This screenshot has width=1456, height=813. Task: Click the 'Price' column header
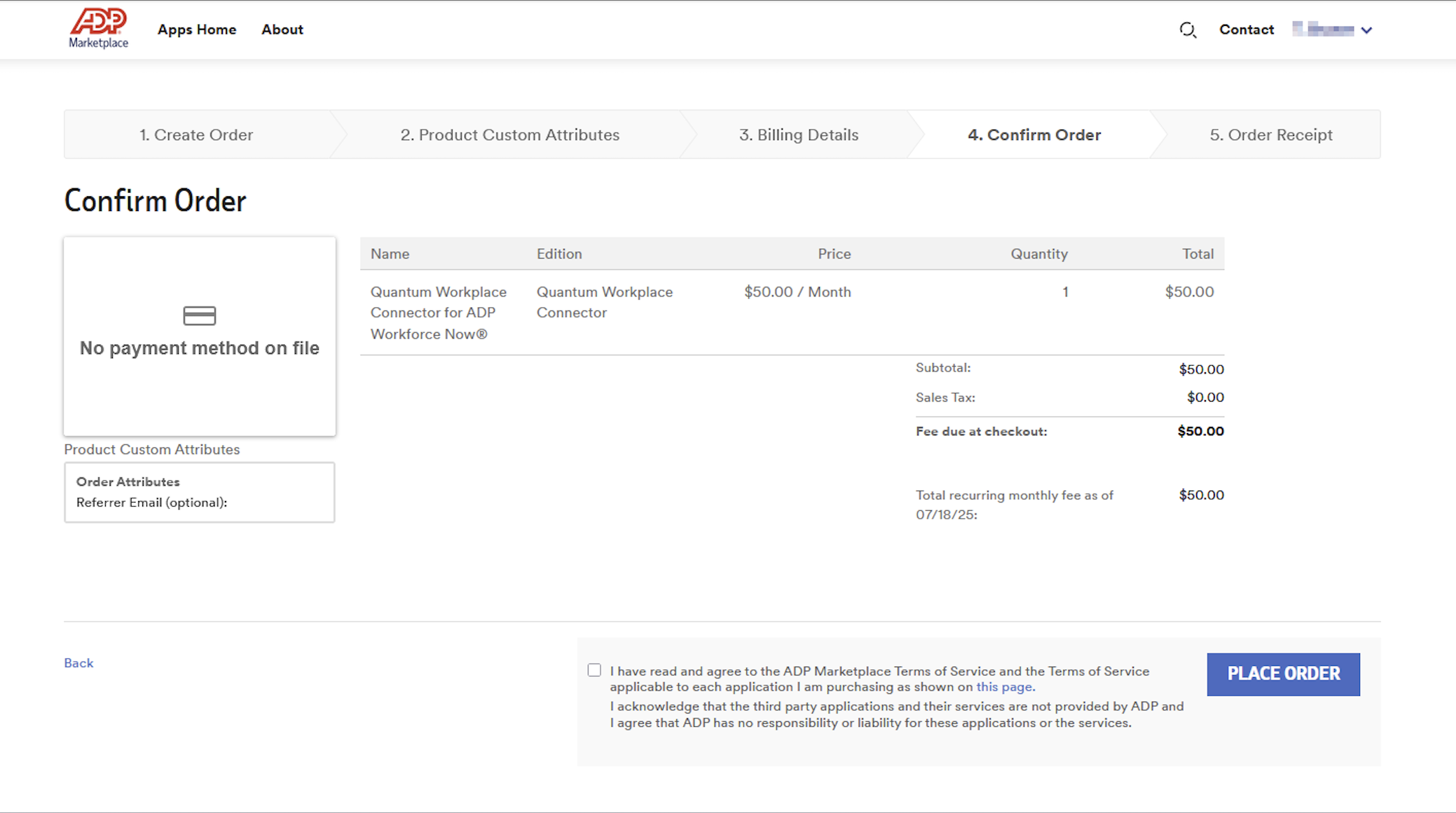point(835,254)
